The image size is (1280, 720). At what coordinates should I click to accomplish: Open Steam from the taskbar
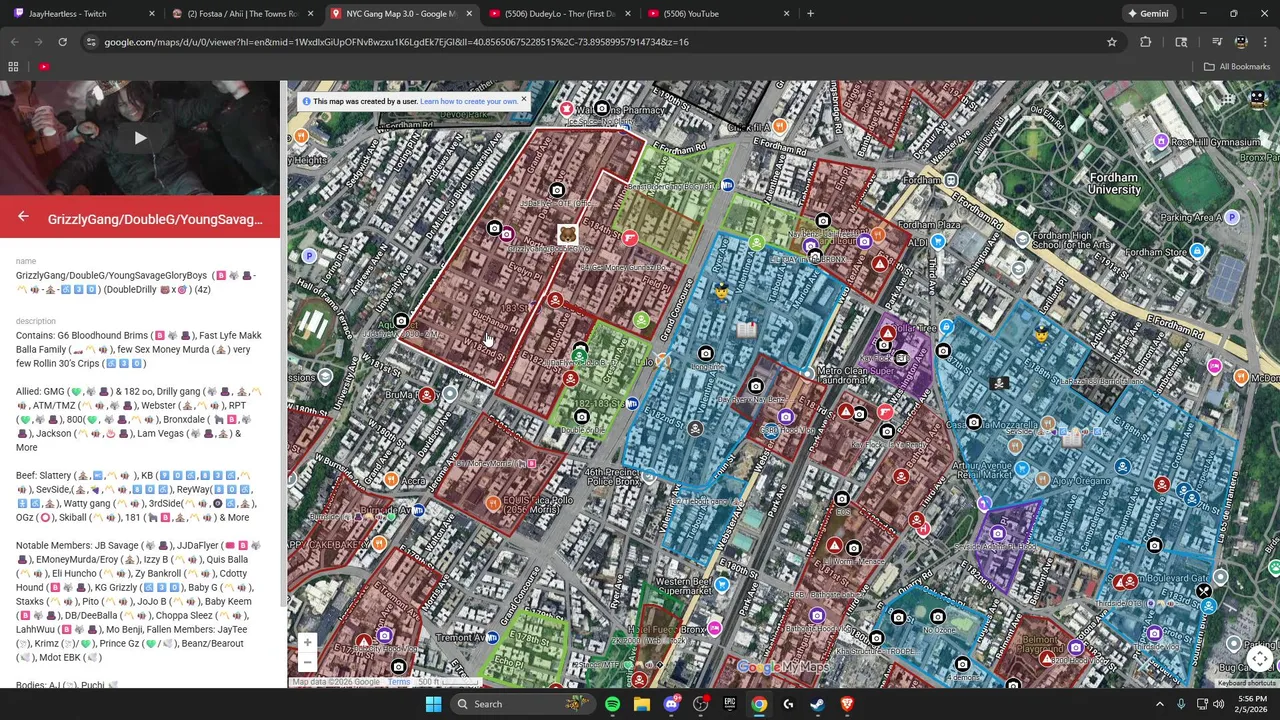(x=817, y=704)
